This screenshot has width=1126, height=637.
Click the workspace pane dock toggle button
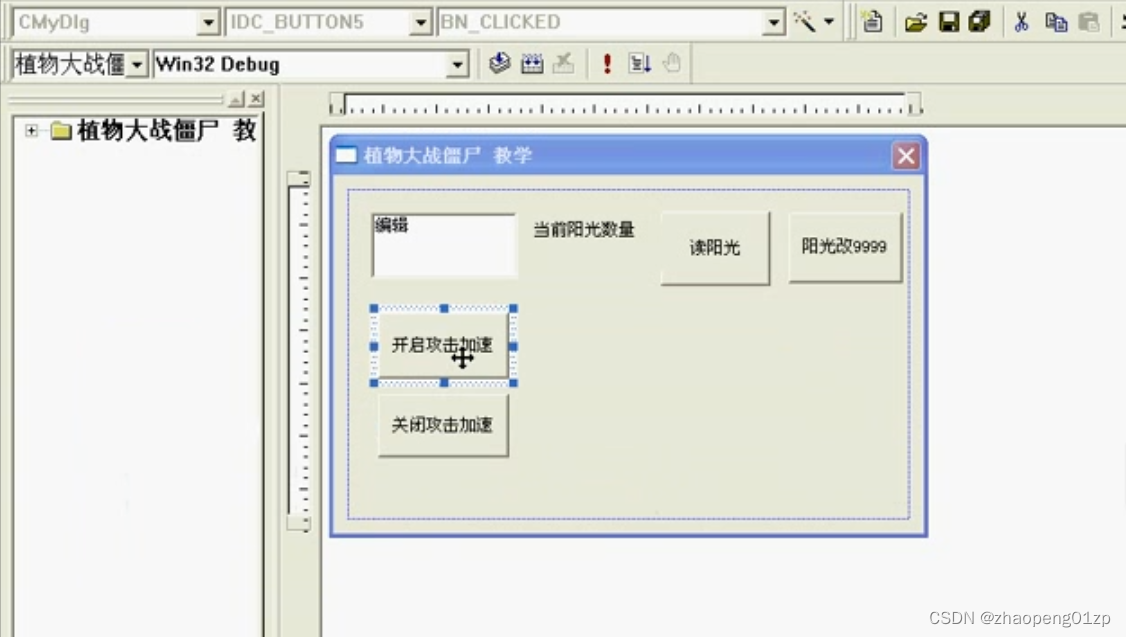pyautogui.click(x=236, y=98)
